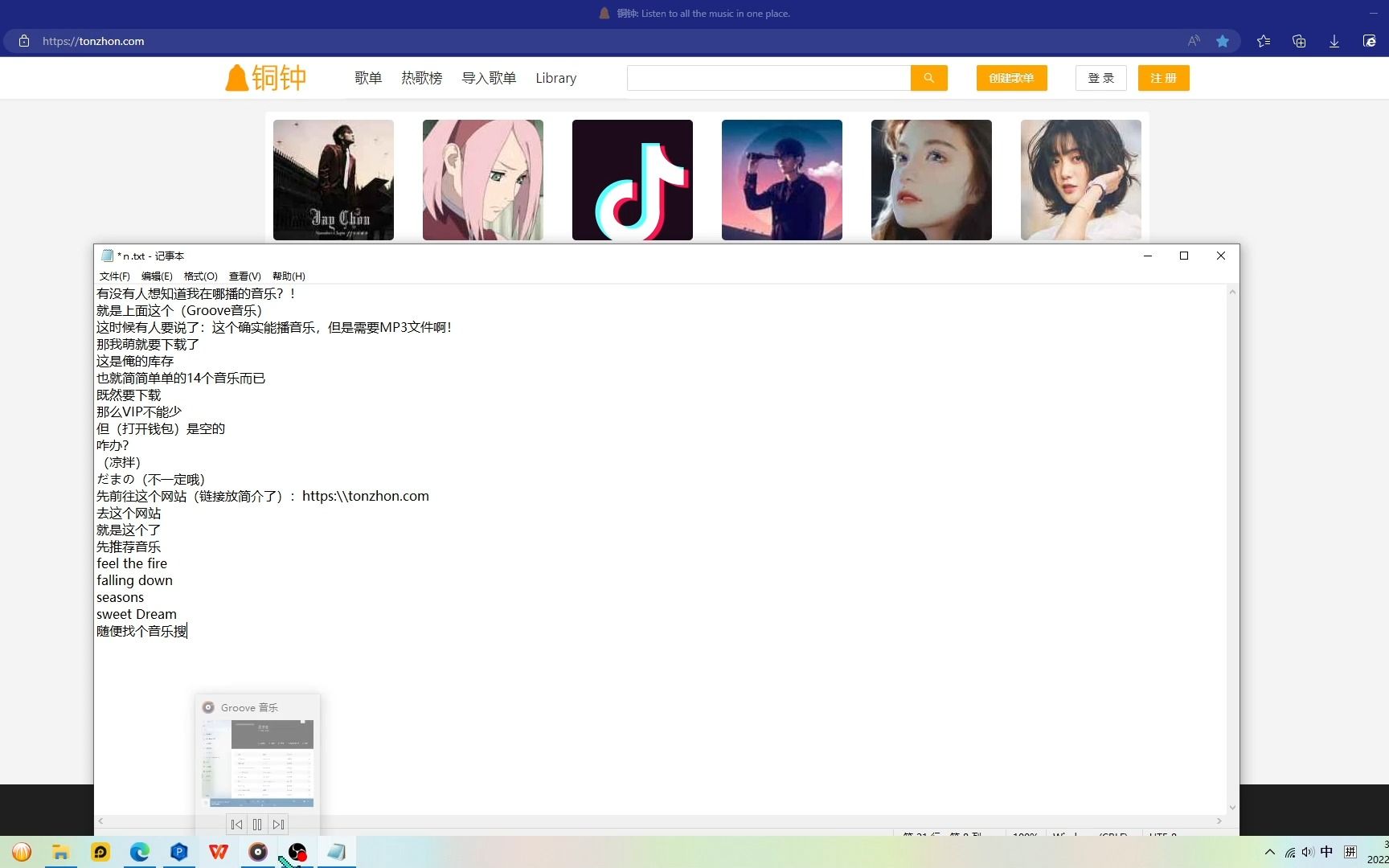Screen dimensions: 1389x868
Task: Click the line 'falling down' in Notepad
Action: click(x=134, y=580)
